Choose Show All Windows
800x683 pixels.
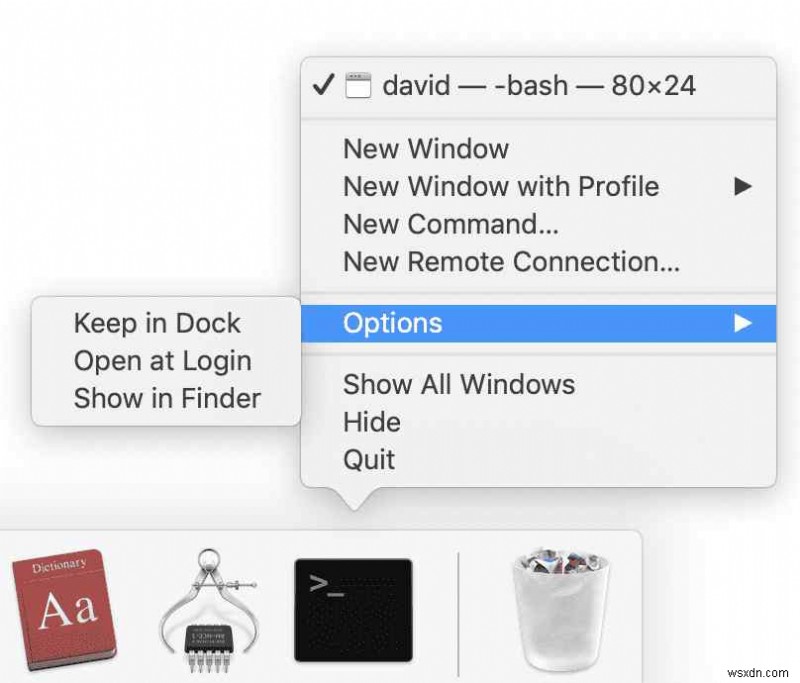[x=459, y=385]
